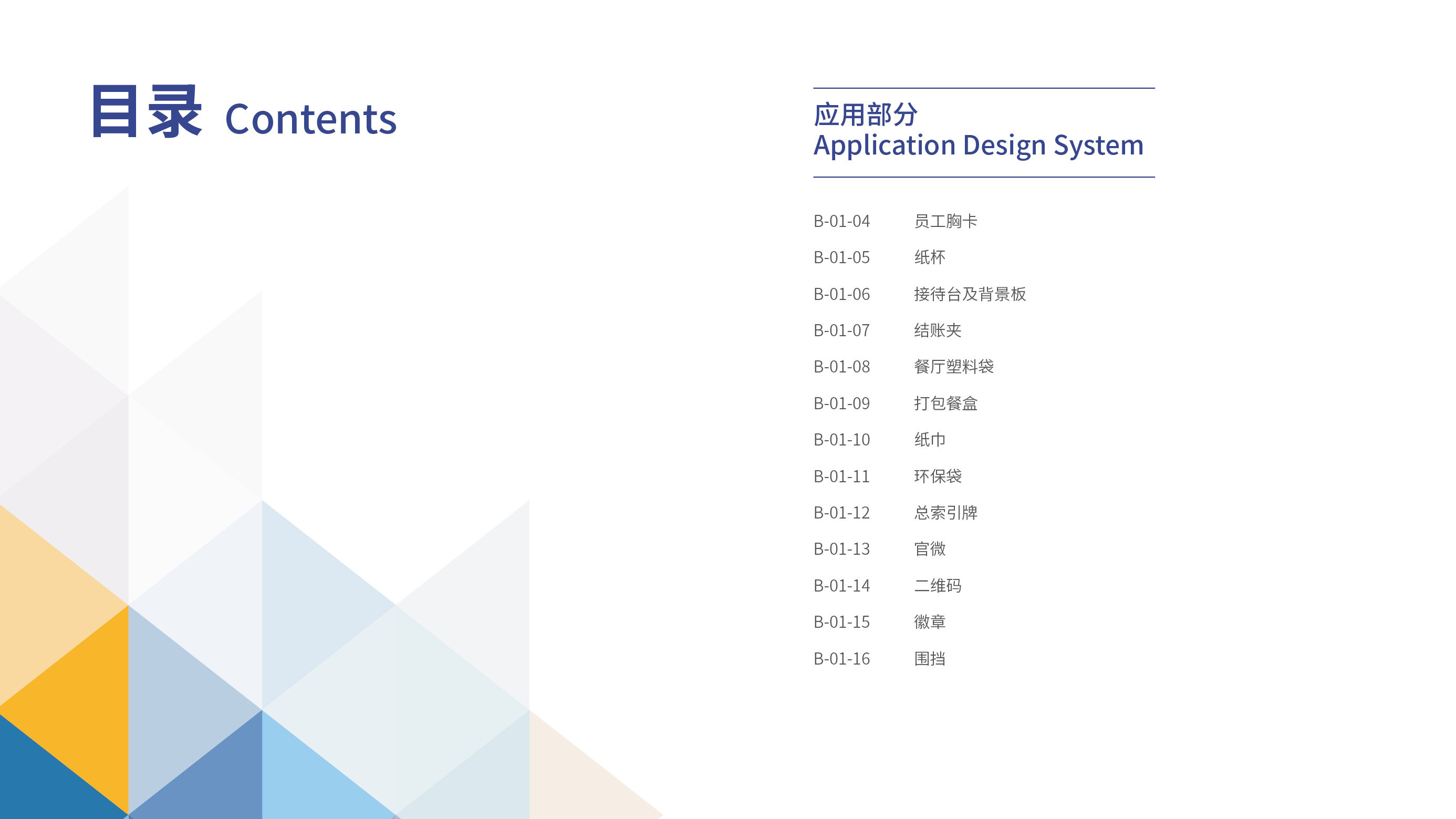Select entry B-01-09 code

[841, 403]
